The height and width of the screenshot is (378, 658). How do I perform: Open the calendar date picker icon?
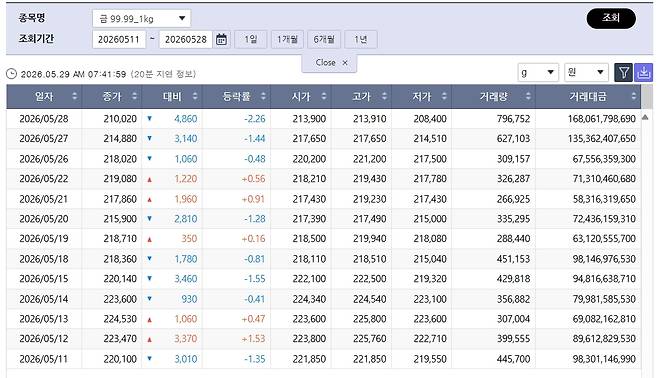pos(221,39)
